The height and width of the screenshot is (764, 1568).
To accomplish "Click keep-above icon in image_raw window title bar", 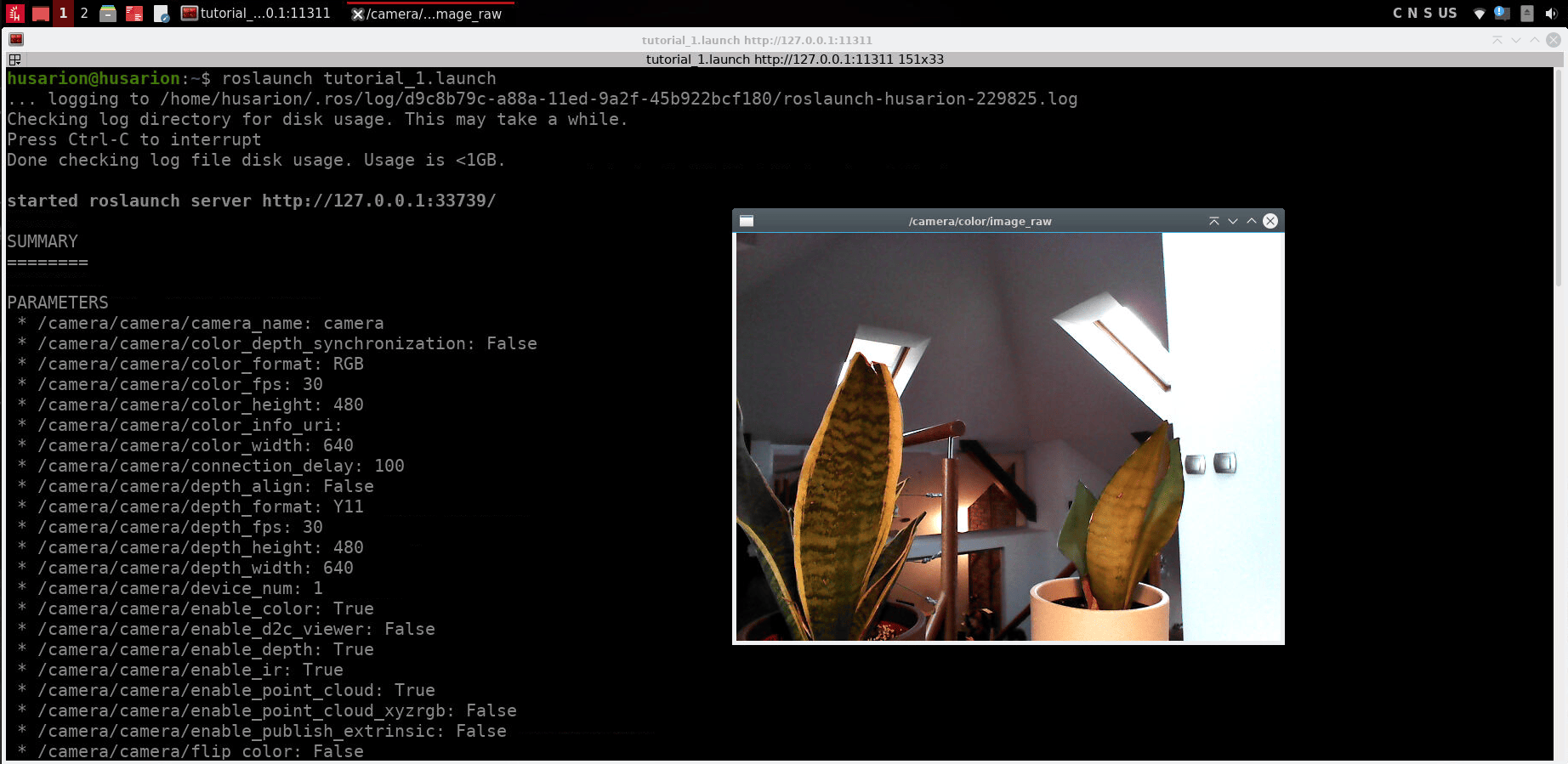I will 1214,221.
